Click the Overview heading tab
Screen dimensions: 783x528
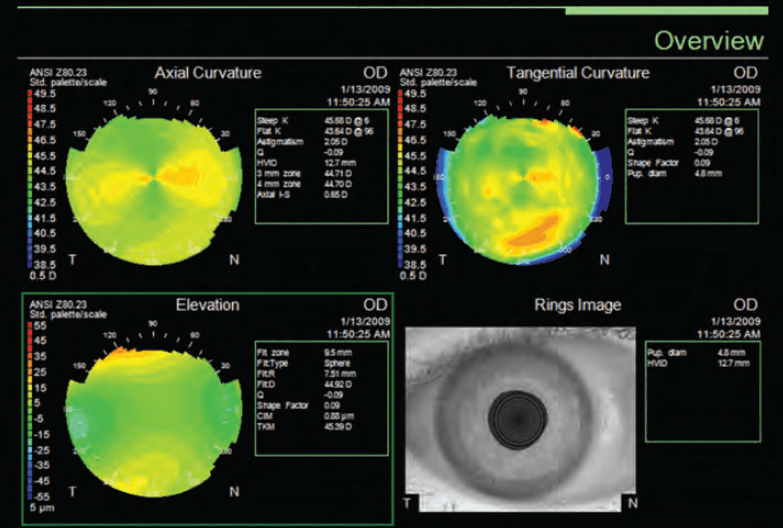click(709, 40)
